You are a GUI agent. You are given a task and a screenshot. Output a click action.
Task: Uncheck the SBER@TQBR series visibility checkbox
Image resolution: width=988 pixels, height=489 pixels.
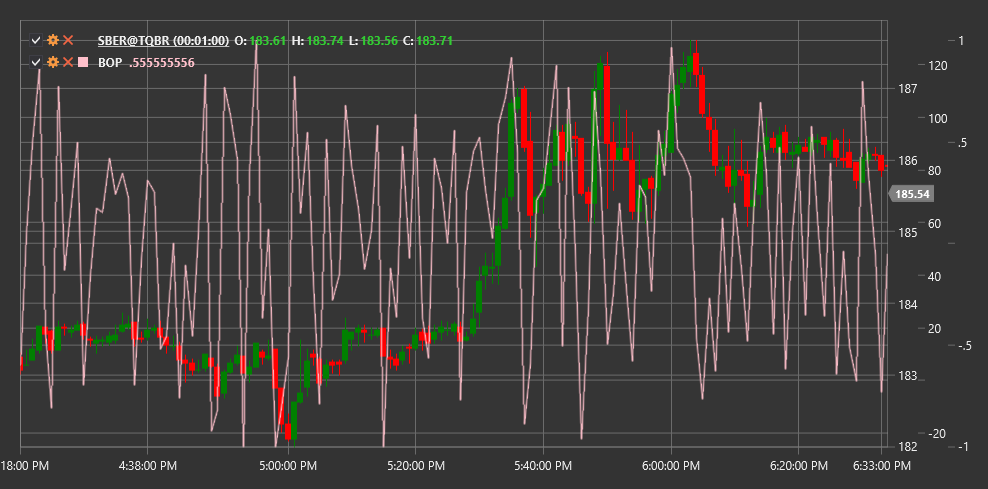[x=36, y=41]
